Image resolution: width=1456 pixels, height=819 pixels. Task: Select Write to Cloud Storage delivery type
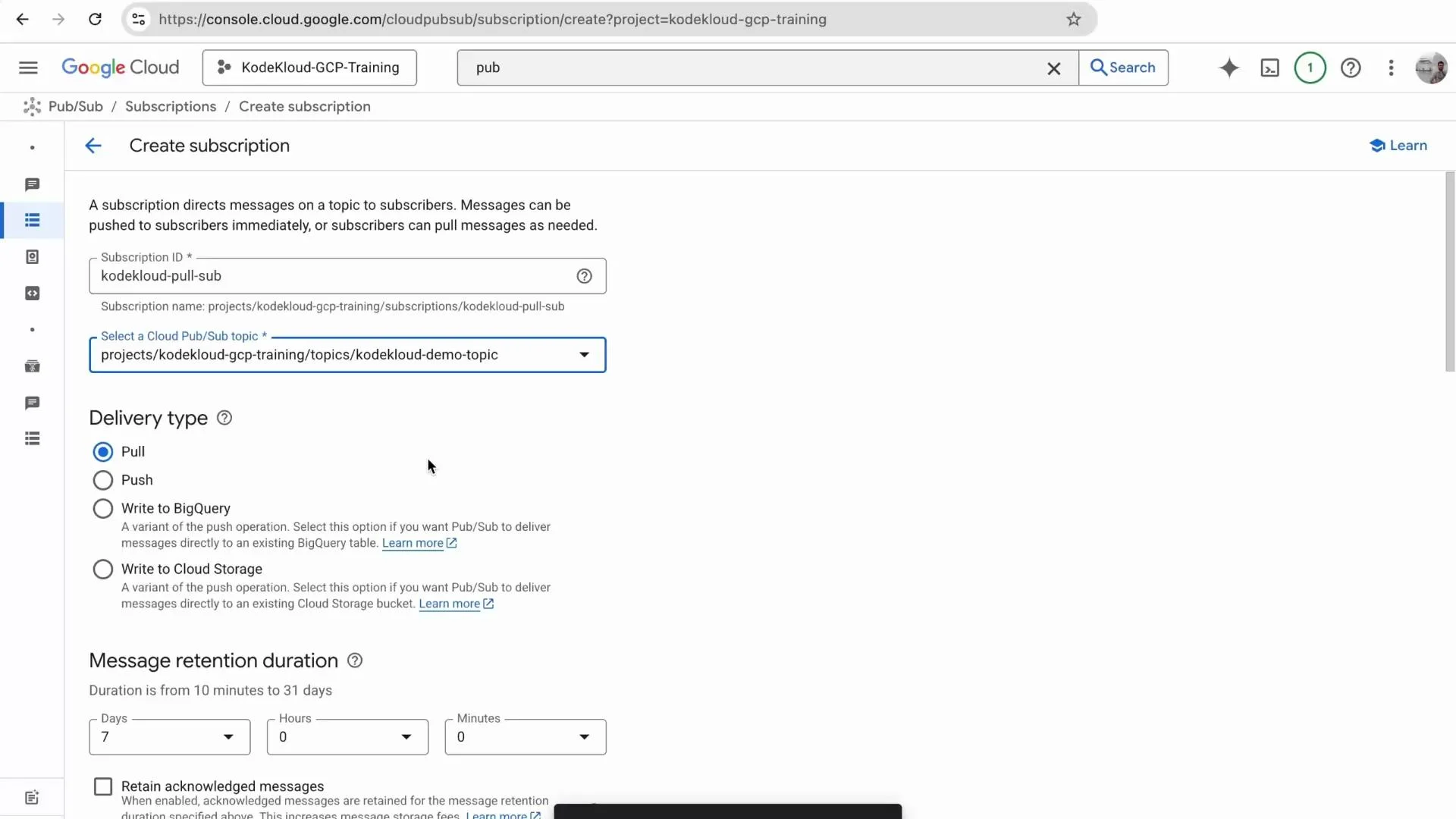(x=103, y=570)
